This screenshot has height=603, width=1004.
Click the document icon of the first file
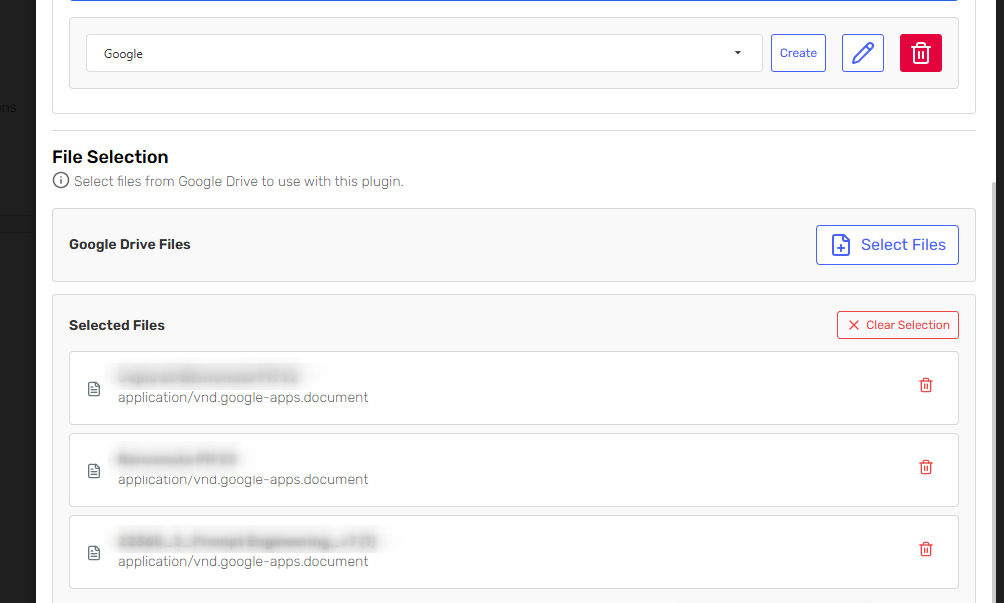click(94, 388)
